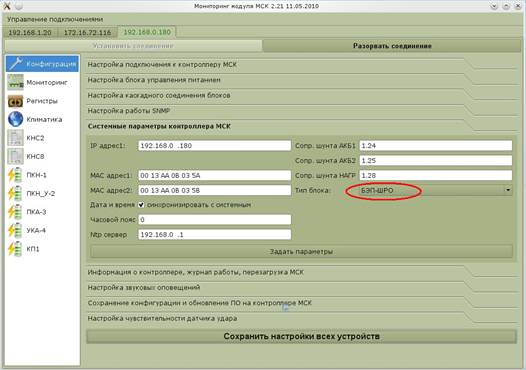Open the Климатика globe icon
526x370 pixels.
[15, 119]
